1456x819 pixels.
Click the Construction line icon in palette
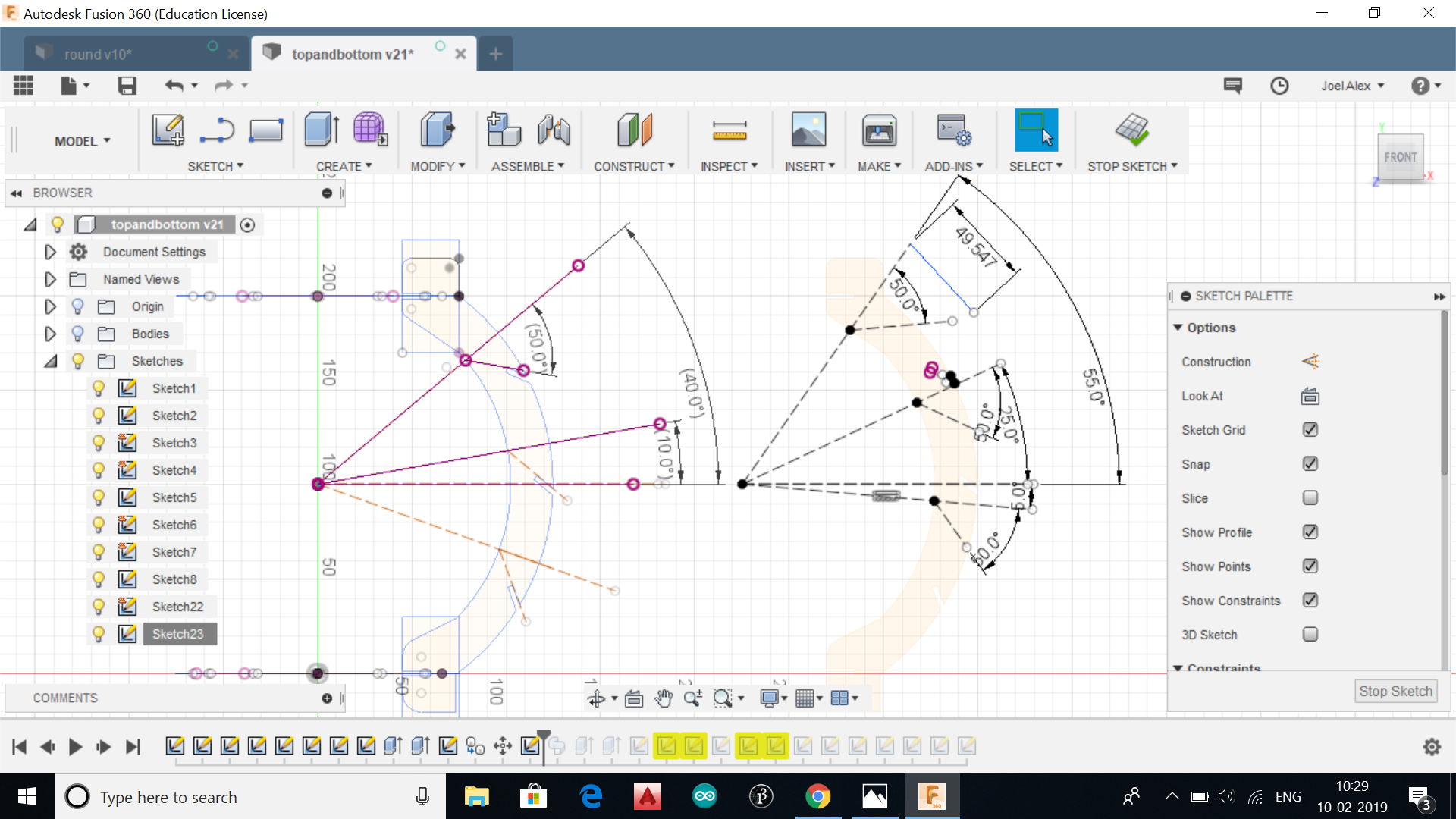click(1310, 362)
